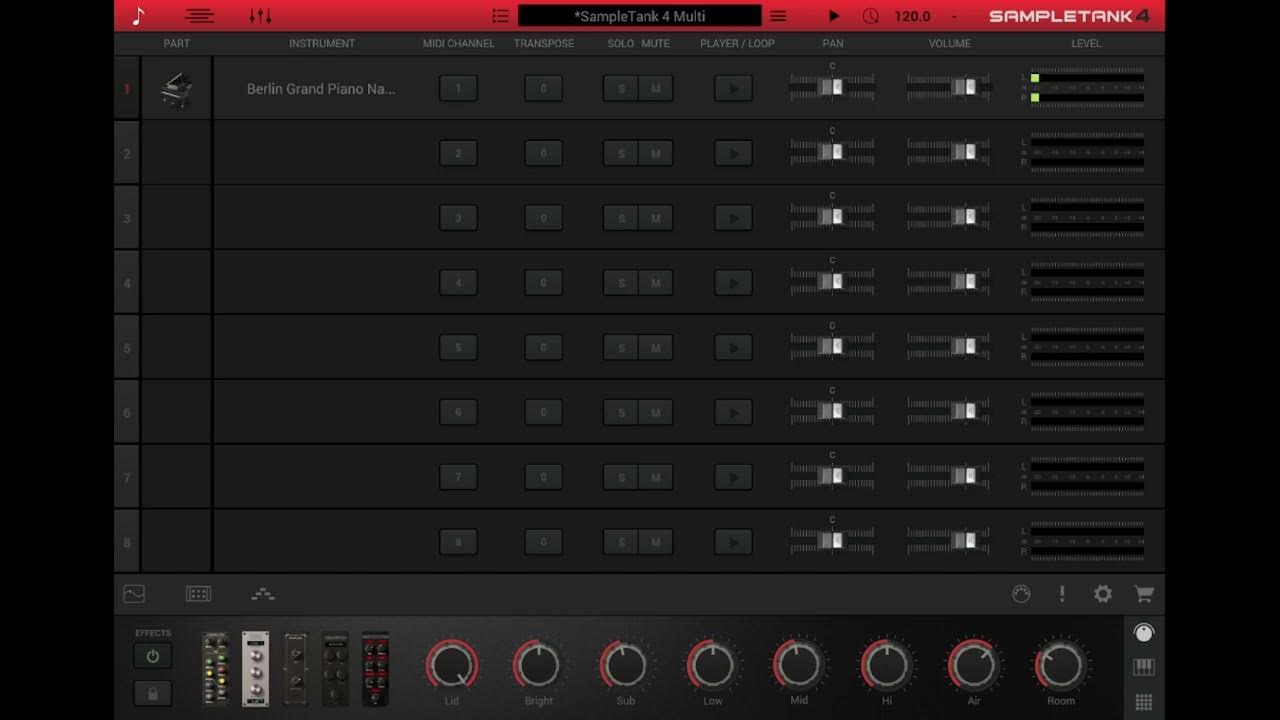Click the 120.0 tempo value

pyautogui.click(x=912, y=16)
